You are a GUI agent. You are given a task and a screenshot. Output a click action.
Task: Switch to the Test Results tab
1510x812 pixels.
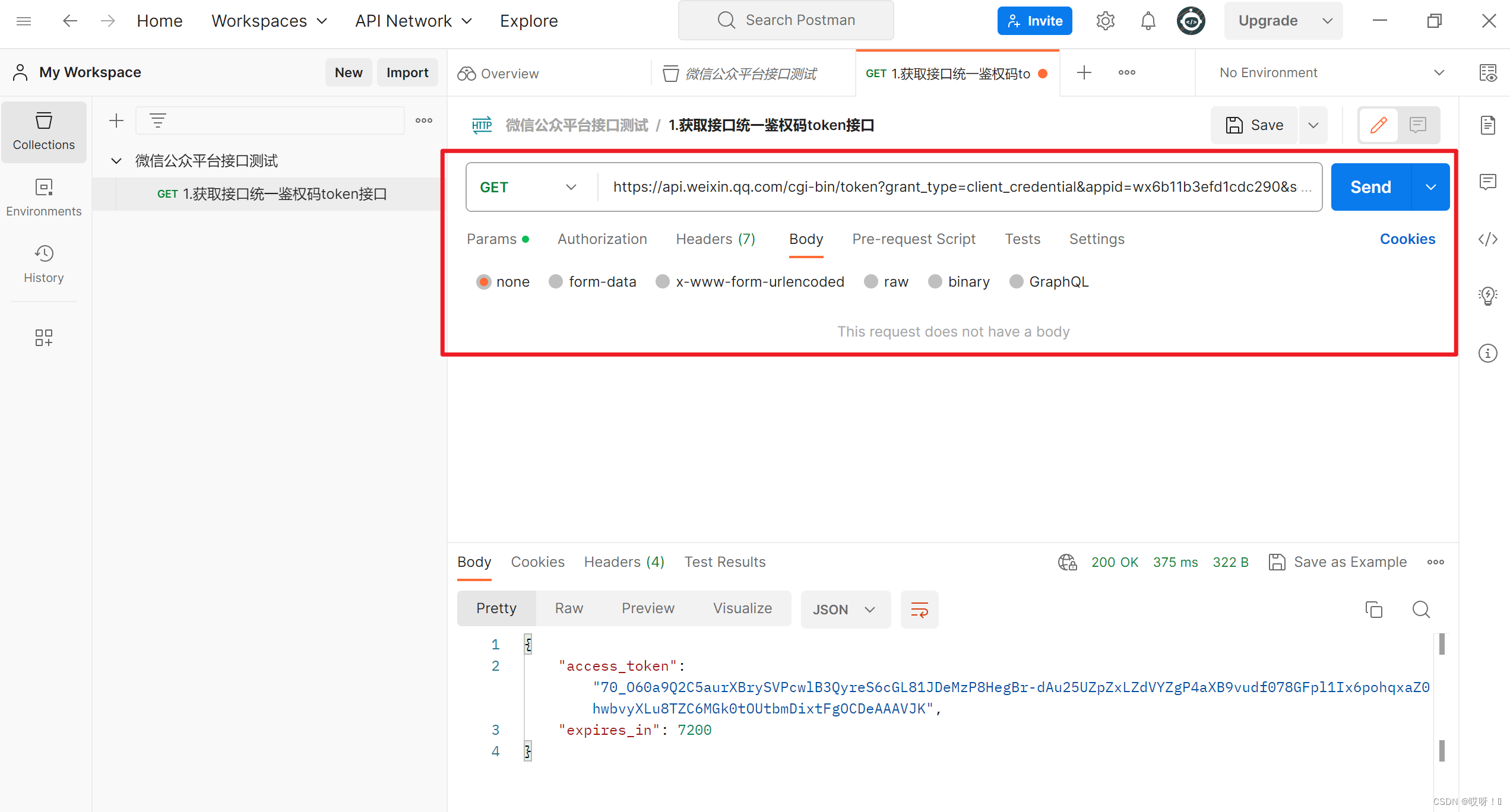(724, 562)
